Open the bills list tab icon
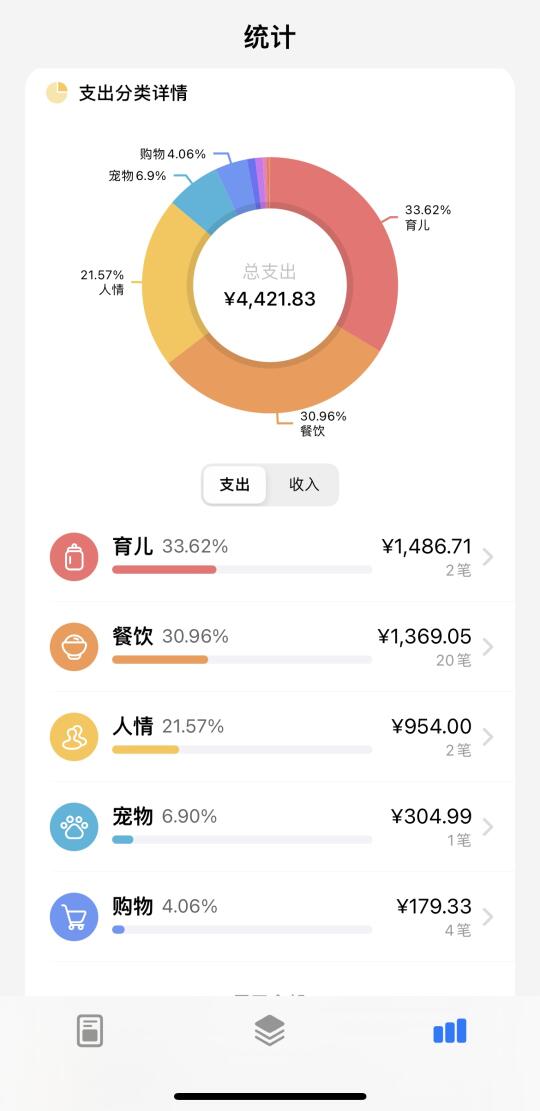Viewport: 540px width, 1111px height. 90,1031
